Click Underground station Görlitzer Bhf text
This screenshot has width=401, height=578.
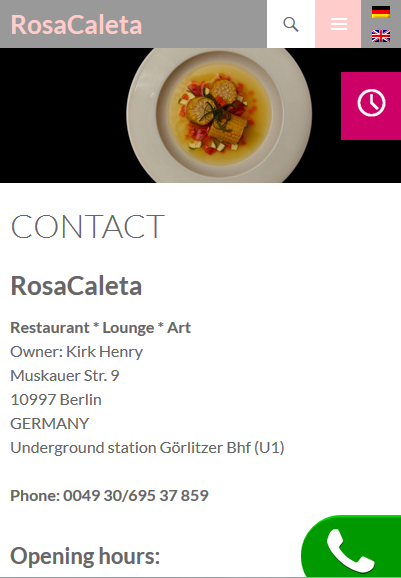[x=147, y=448]
